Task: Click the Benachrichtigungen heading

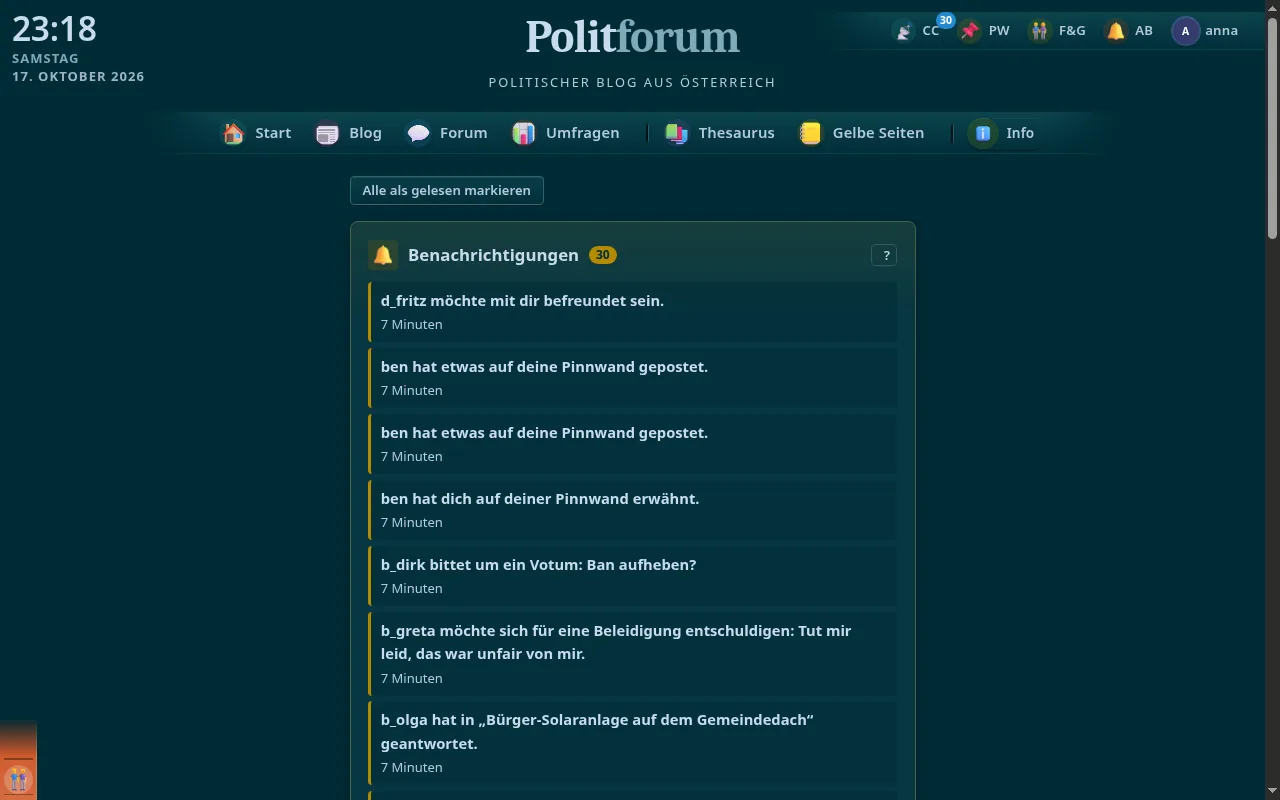Action: point(493,255)
